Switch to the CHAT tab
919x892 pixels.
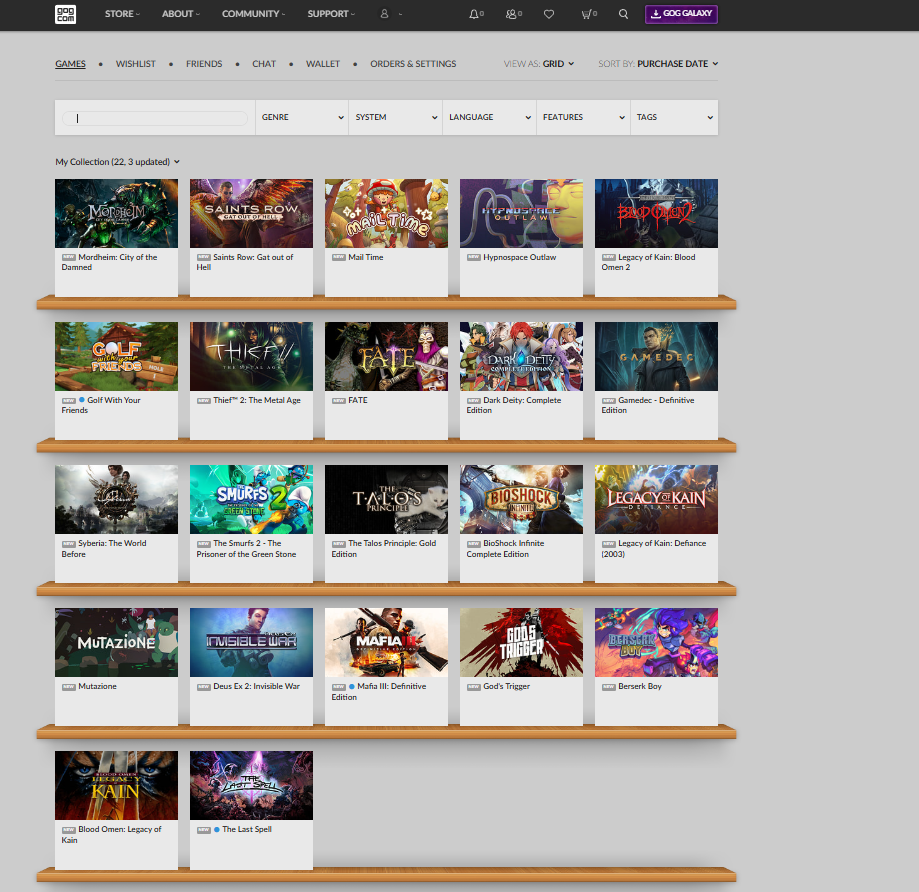[264, 64]
